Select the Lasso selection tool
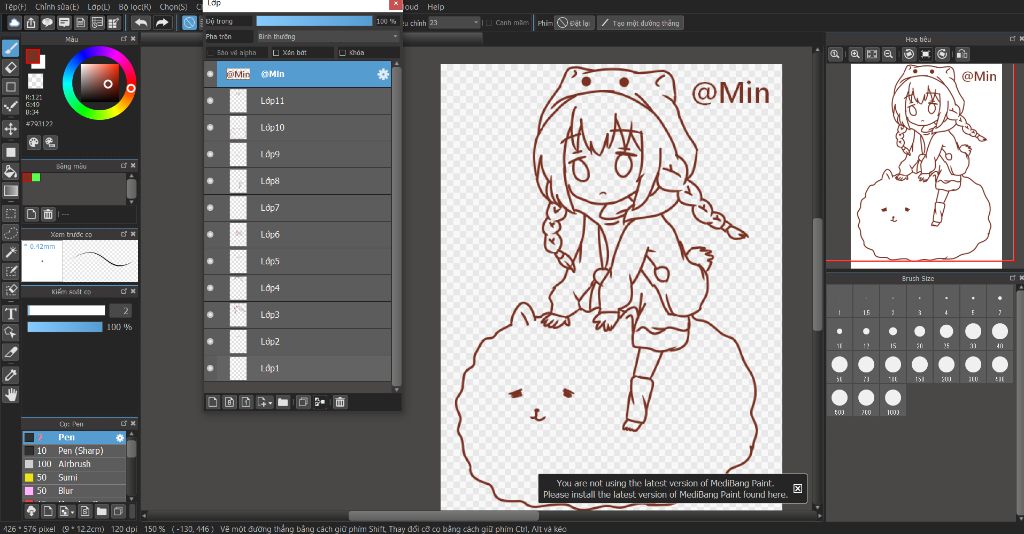The height and width of the screenshot is (534, 1024). (x=10, y=232)
